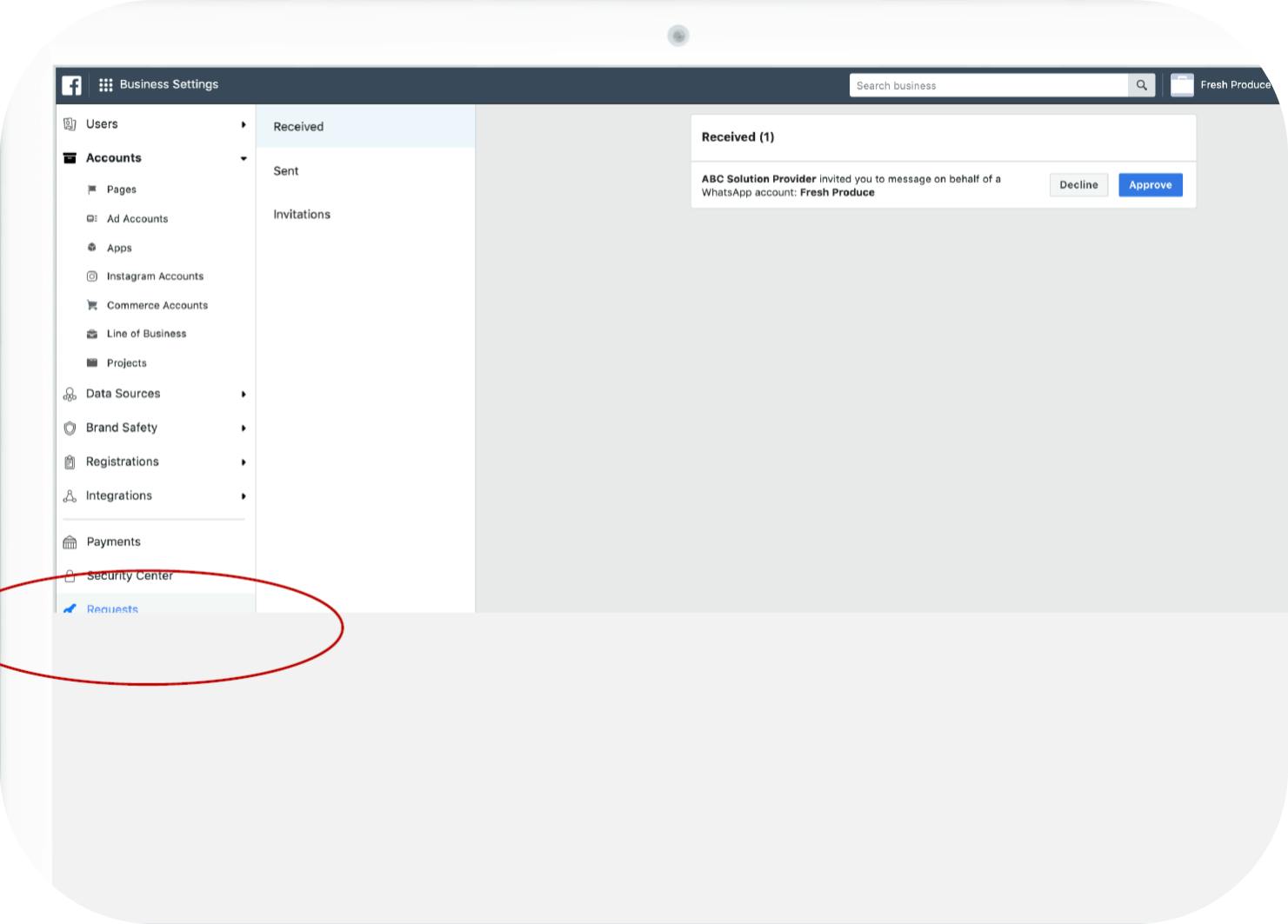1288x924 pixels.
Task: Open Ad Accounts in sidebar
Action: (x=137, y=219)
